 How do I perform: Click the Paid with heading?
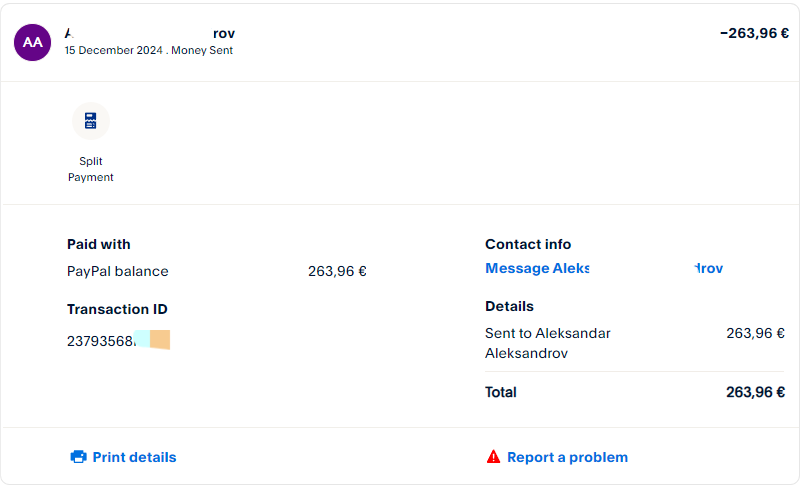click(x=99, y=244)
